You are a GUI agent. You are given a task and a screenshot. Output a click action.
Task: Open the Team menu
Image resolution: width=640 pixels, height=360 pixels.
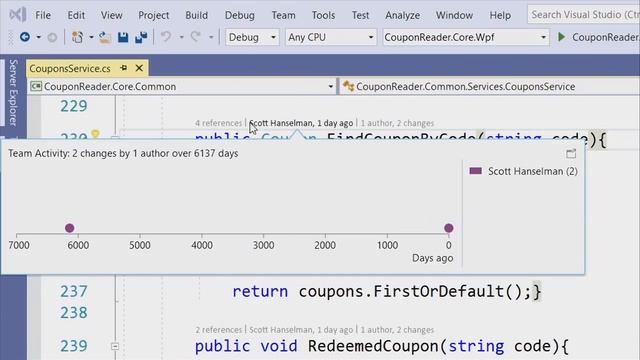click(283, 15)
